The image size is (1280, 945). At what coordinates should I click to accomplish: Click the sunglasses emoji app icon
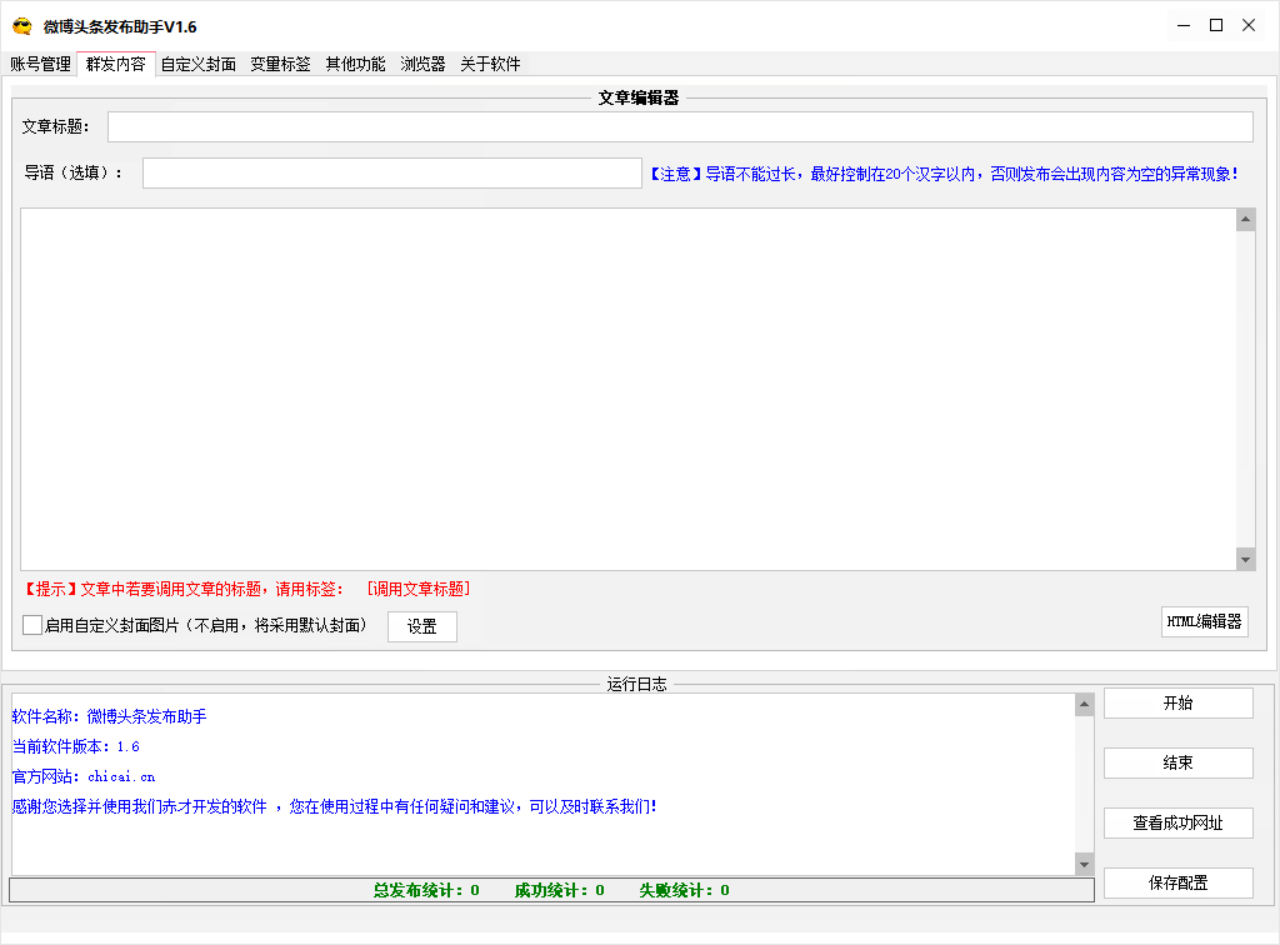(x=22, y=26)
